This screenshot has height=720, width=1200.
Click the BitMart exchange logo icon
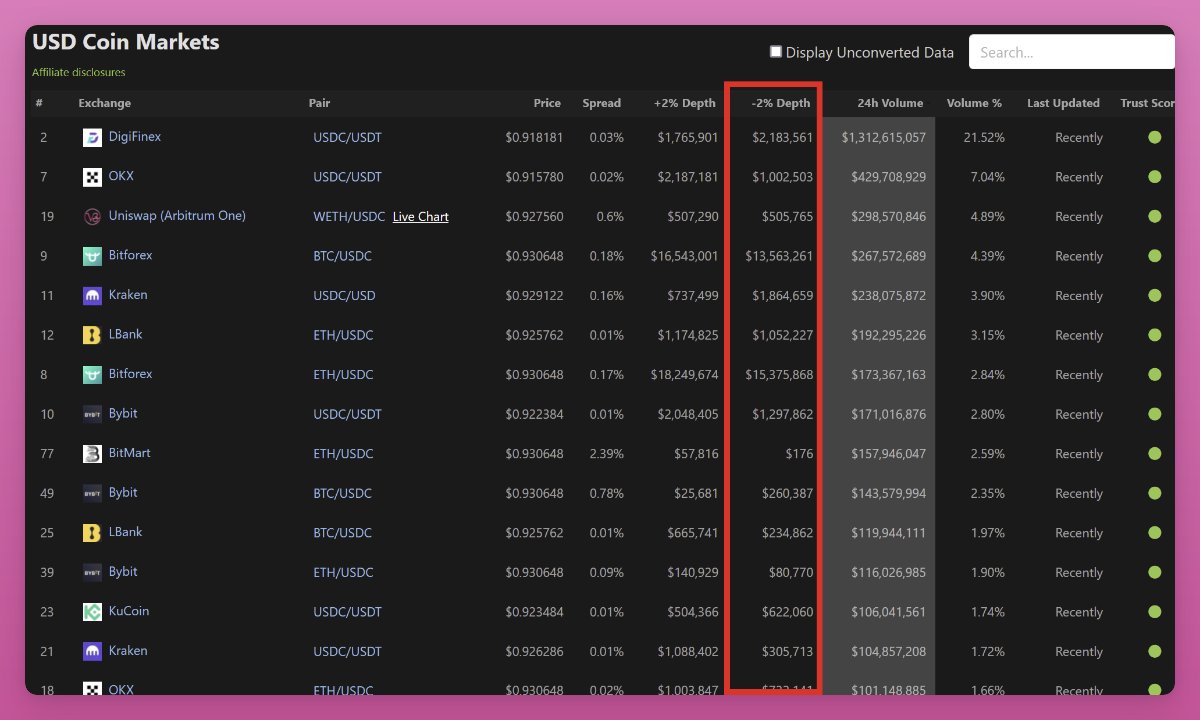tap(92, 454)
